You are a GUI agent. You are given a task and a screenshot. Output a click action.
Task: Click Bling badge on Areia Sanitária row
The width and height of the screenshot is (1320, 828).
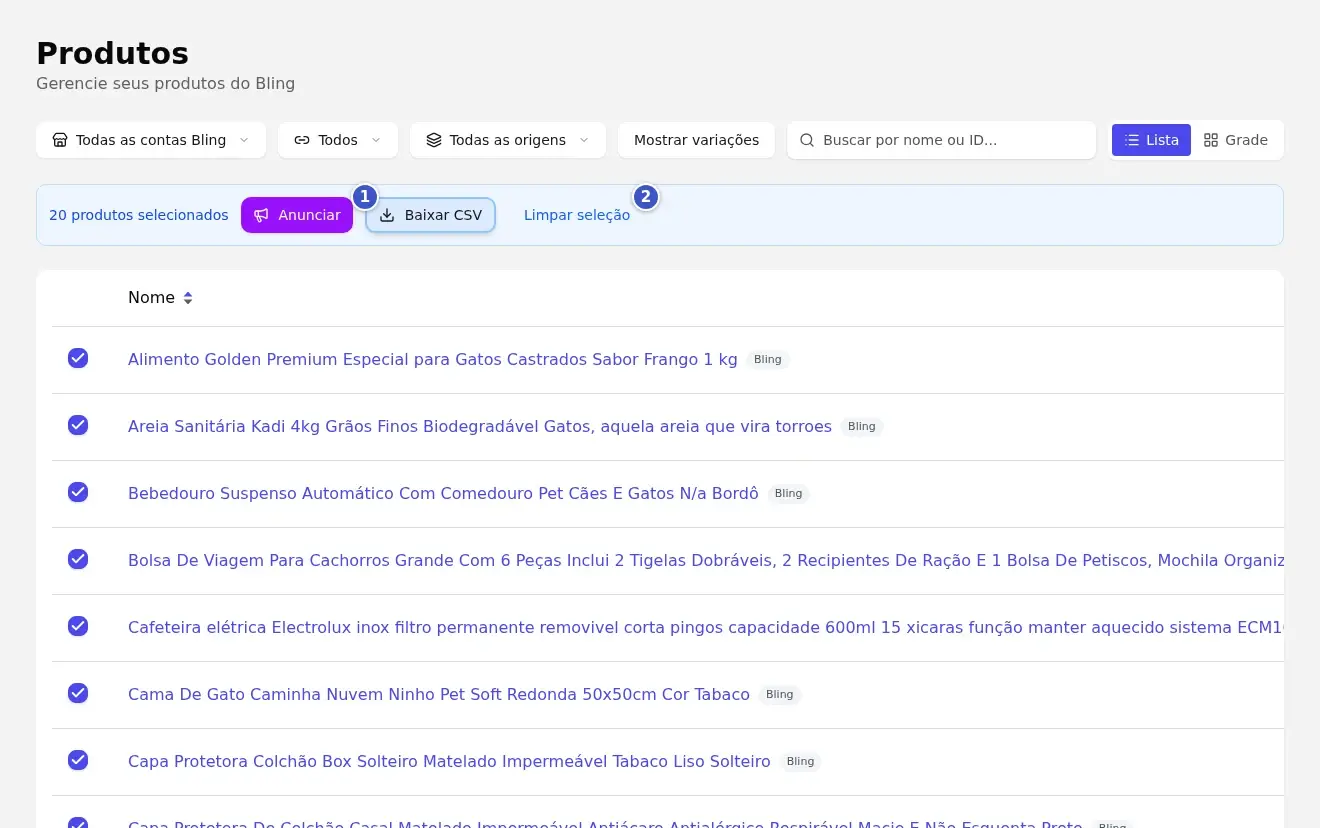point(862,426)
